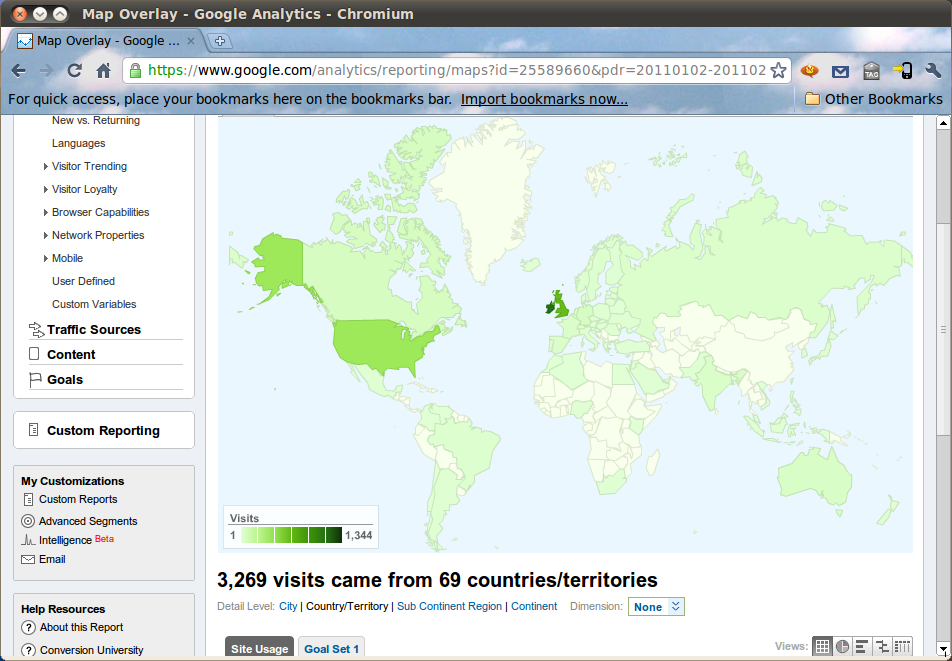Click the darkest green Visits legend swatch
952x661 pixels.
tap(334, 535)
